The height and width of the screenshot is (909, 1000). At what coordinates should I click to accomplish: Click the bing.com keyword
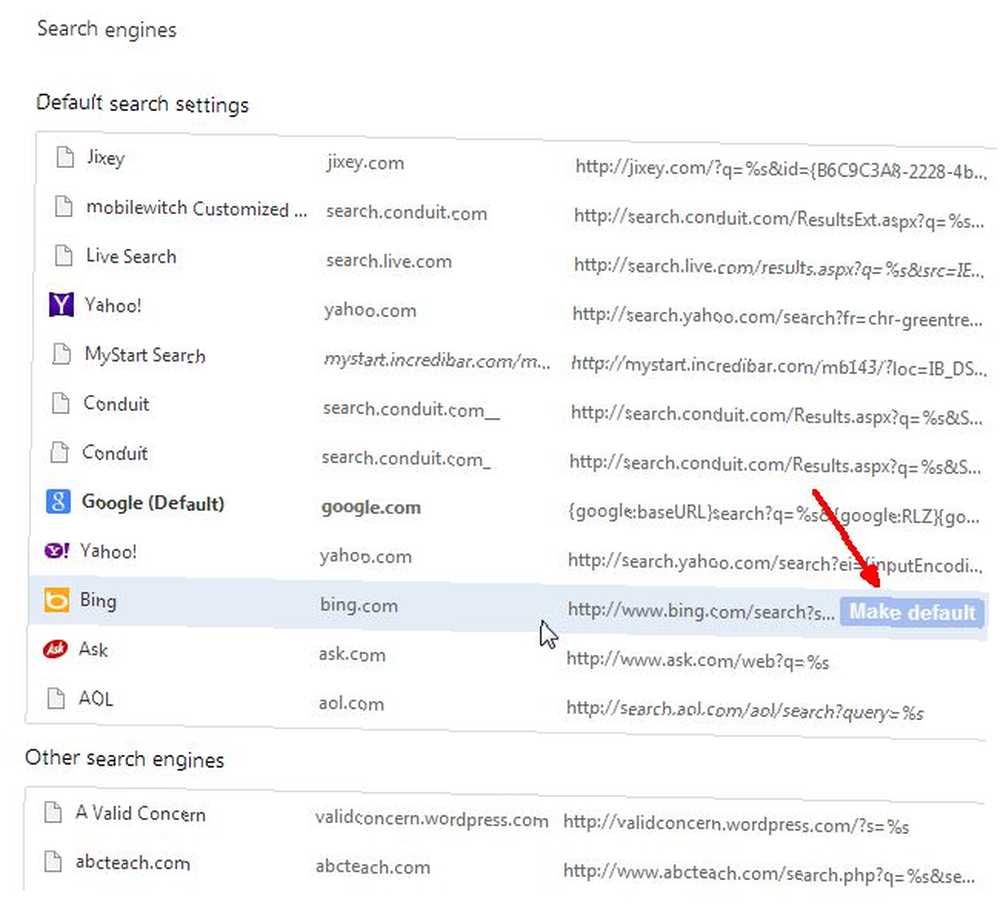click(359, 605)
